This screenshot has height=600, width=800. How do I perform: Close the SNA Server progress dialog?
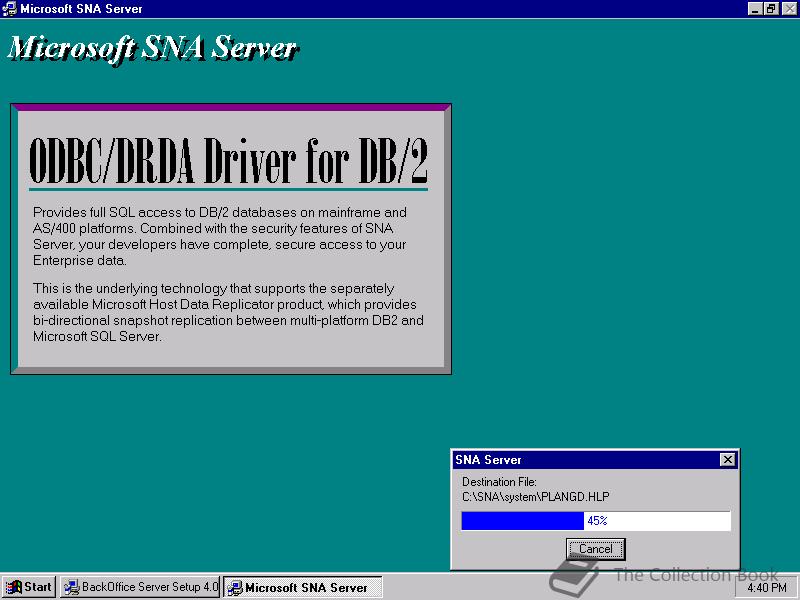(728, 460)
